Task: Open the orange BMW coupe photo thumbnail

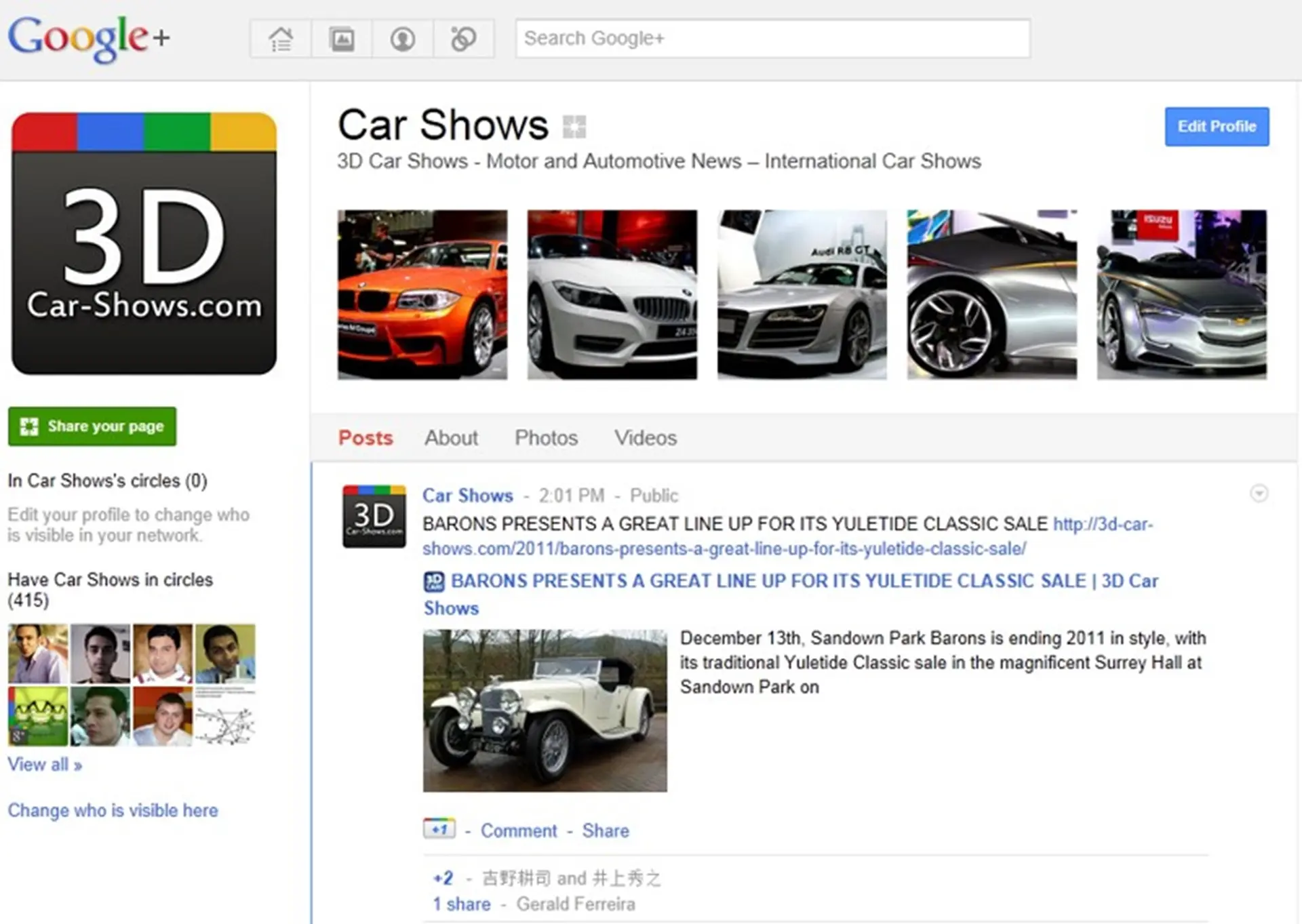Action: point(422,294)
